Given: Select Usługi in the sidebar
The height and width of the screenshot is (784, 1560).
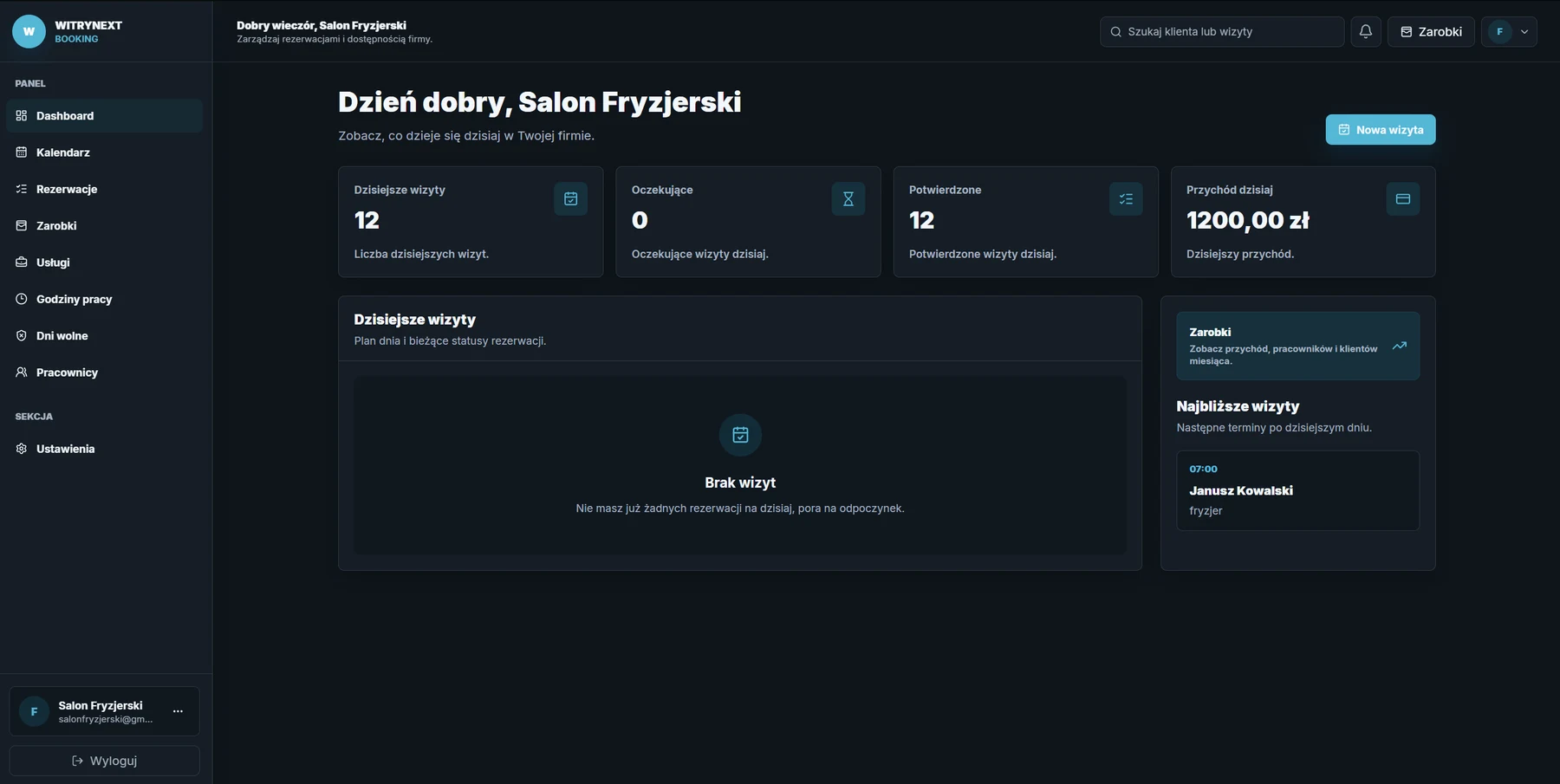Looking at the screenshot, I should coord(104,262).
